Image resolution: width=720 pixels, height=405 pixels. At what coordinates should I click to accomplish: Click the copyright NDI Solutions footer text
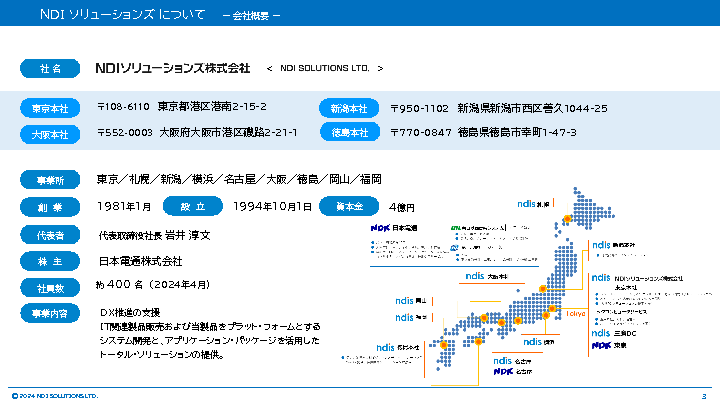click(x=55, y=396)
